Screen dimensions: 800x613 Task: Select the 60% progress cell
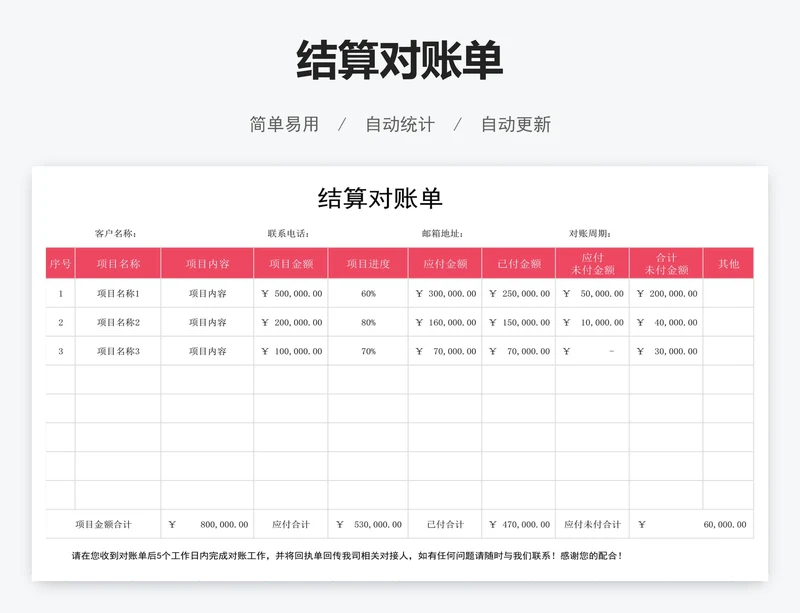pyautogui.click(x=368, y=293)
